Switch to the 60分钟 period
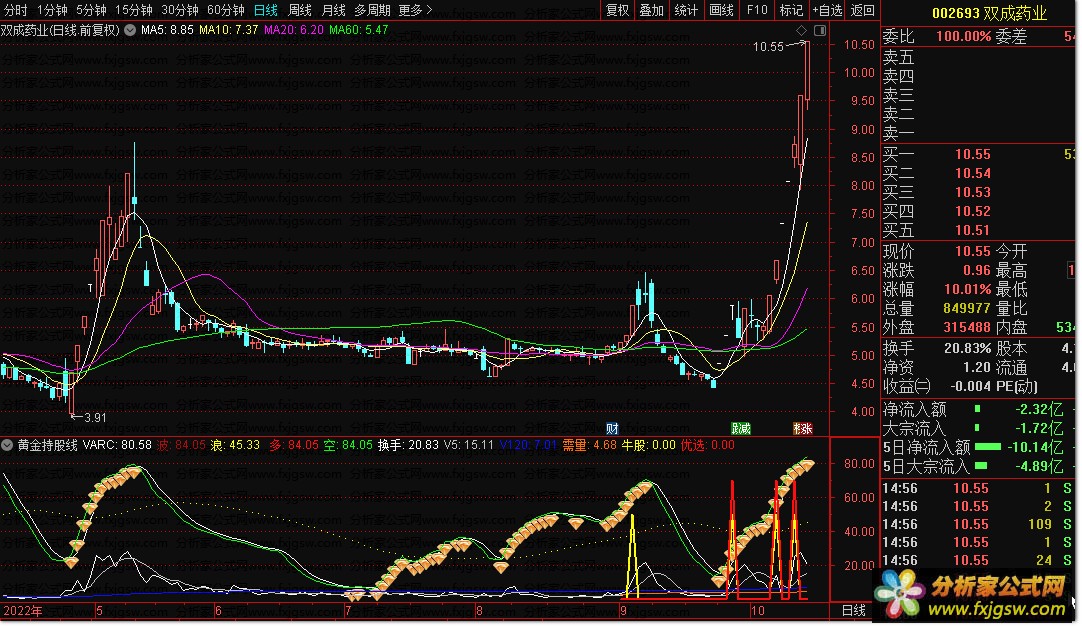This screenshot has height=626, width=1082. (x=226, y=10)
